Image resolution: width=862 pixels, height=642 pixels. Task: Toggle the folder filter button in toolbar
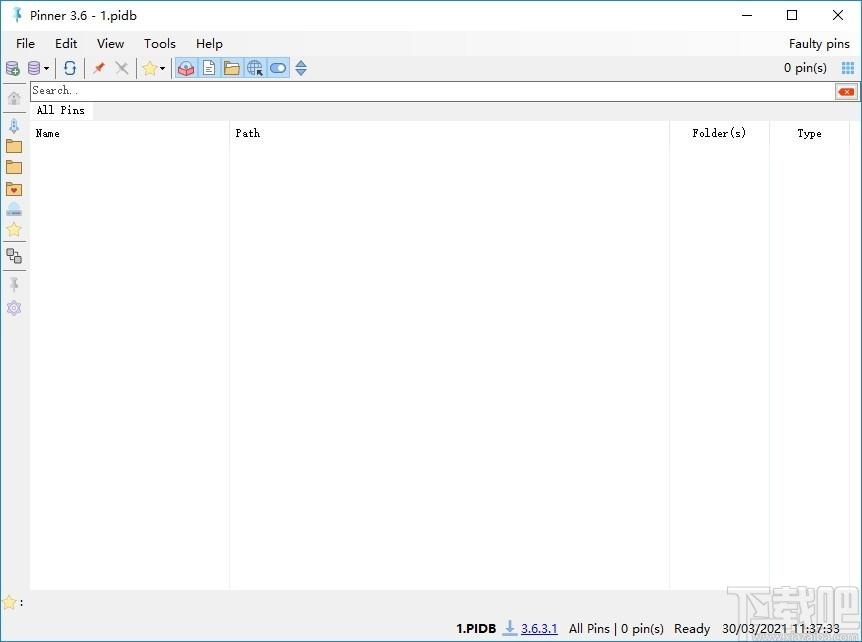[232, 68]
